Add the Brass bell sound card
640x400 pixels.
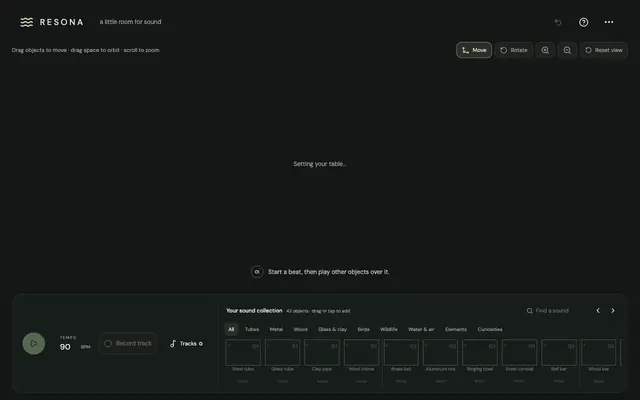pos(401,353)
